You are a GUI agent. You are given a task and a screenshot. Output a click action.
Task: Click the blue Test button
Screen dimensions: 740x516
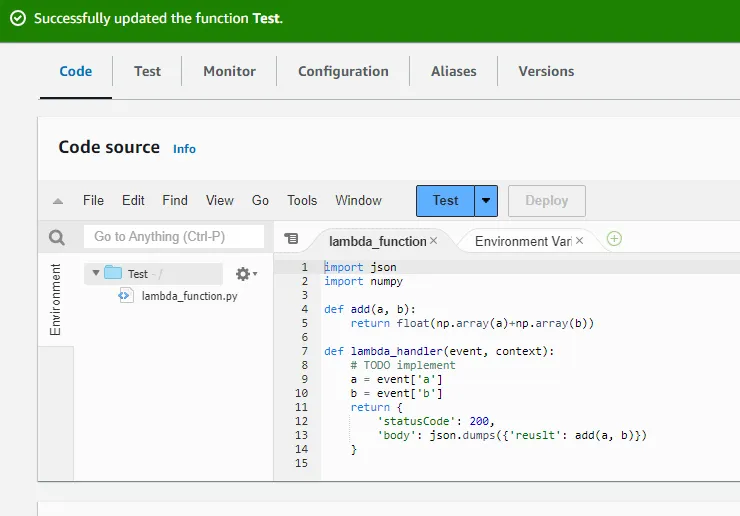tap(445, 200)
